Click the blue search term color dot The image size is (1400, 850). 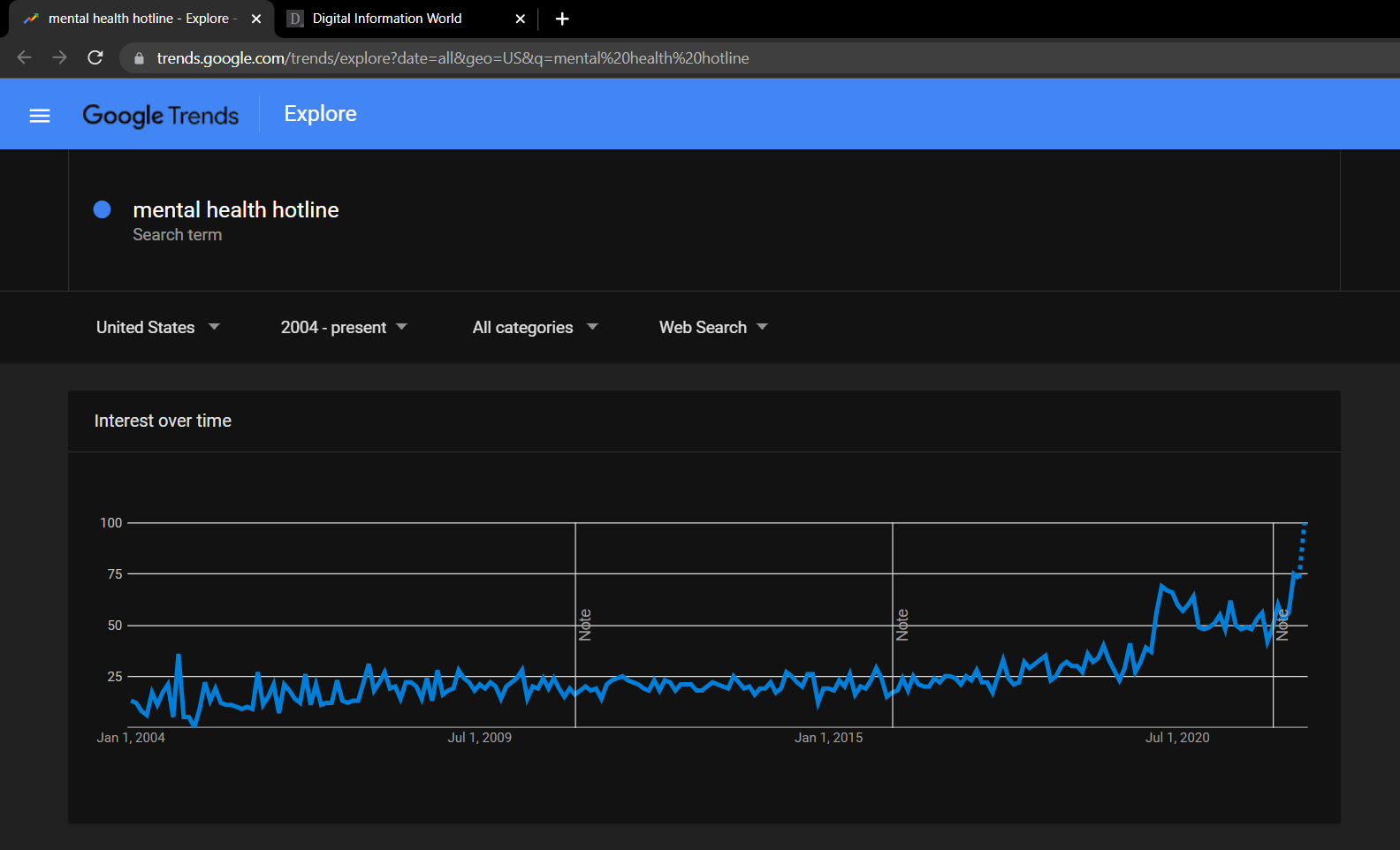103,209
